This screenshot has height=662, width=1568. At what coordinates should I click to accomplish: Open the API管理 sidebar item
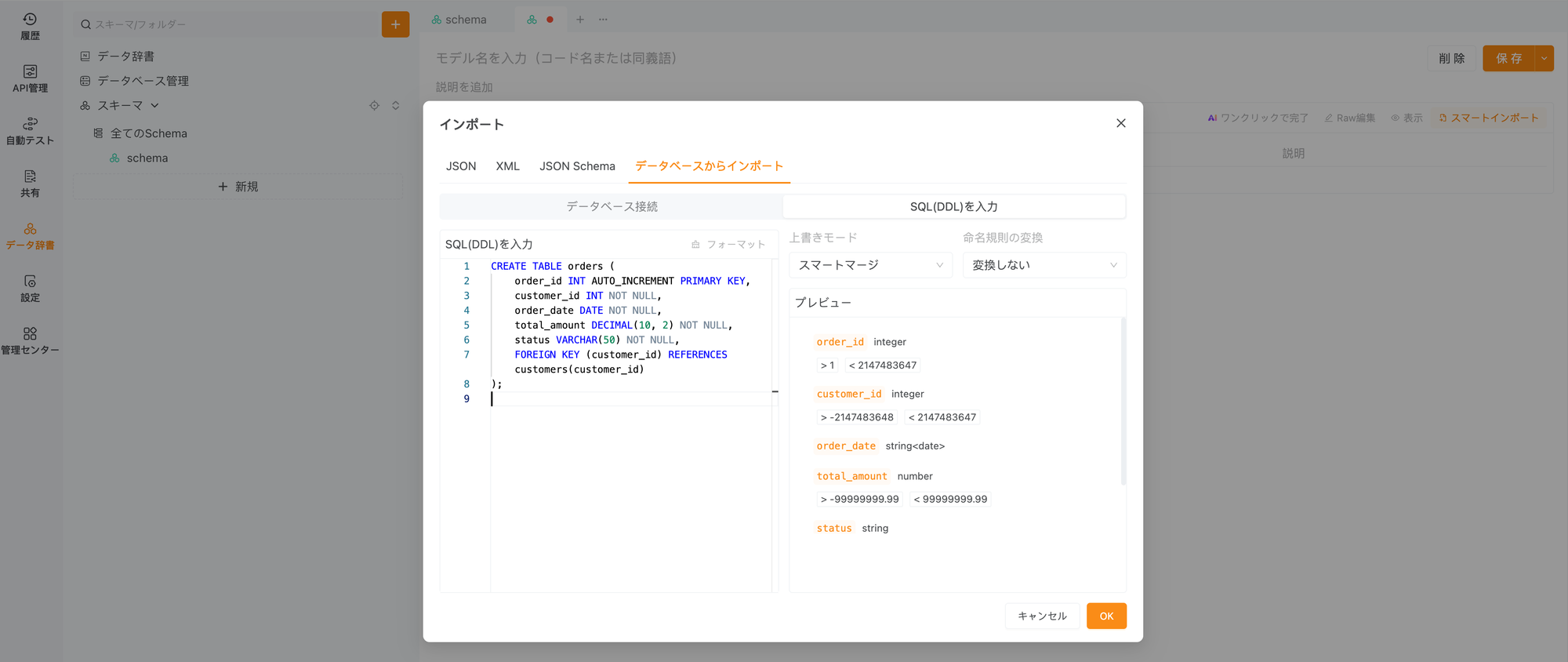(x=30, y=79)
